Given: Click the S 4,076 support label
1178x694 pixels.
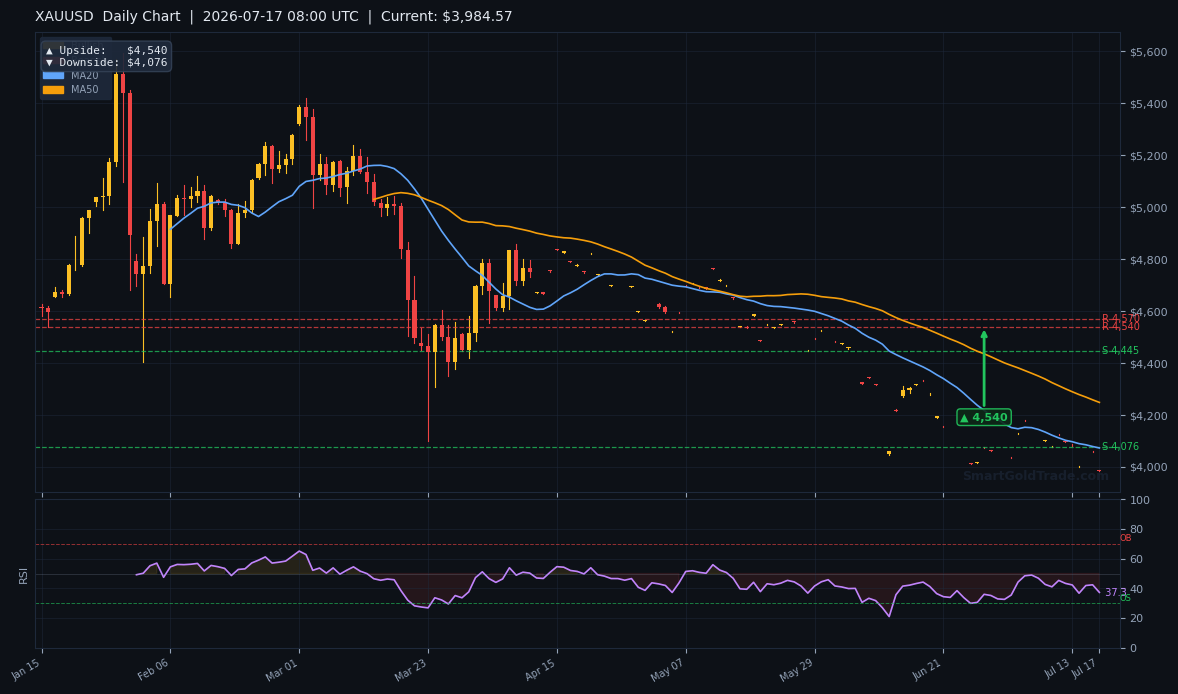Looking at the screenshot, I should pos(1120,447).
